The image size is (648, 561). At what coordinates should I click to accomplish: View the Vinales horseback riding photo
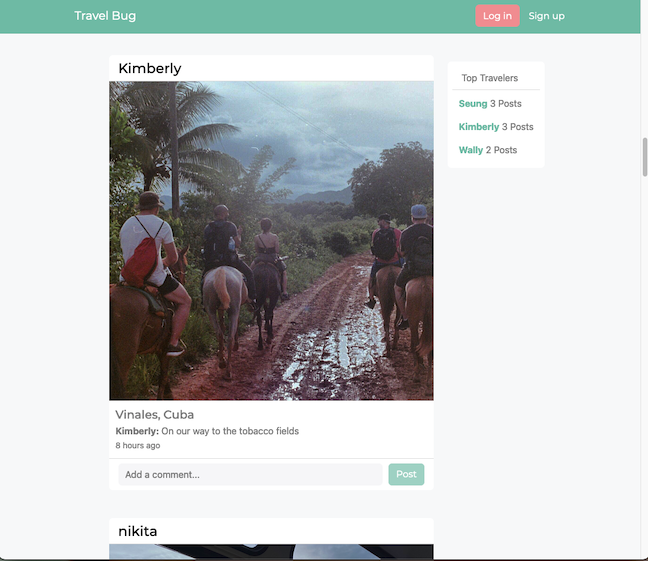point(271,241)
